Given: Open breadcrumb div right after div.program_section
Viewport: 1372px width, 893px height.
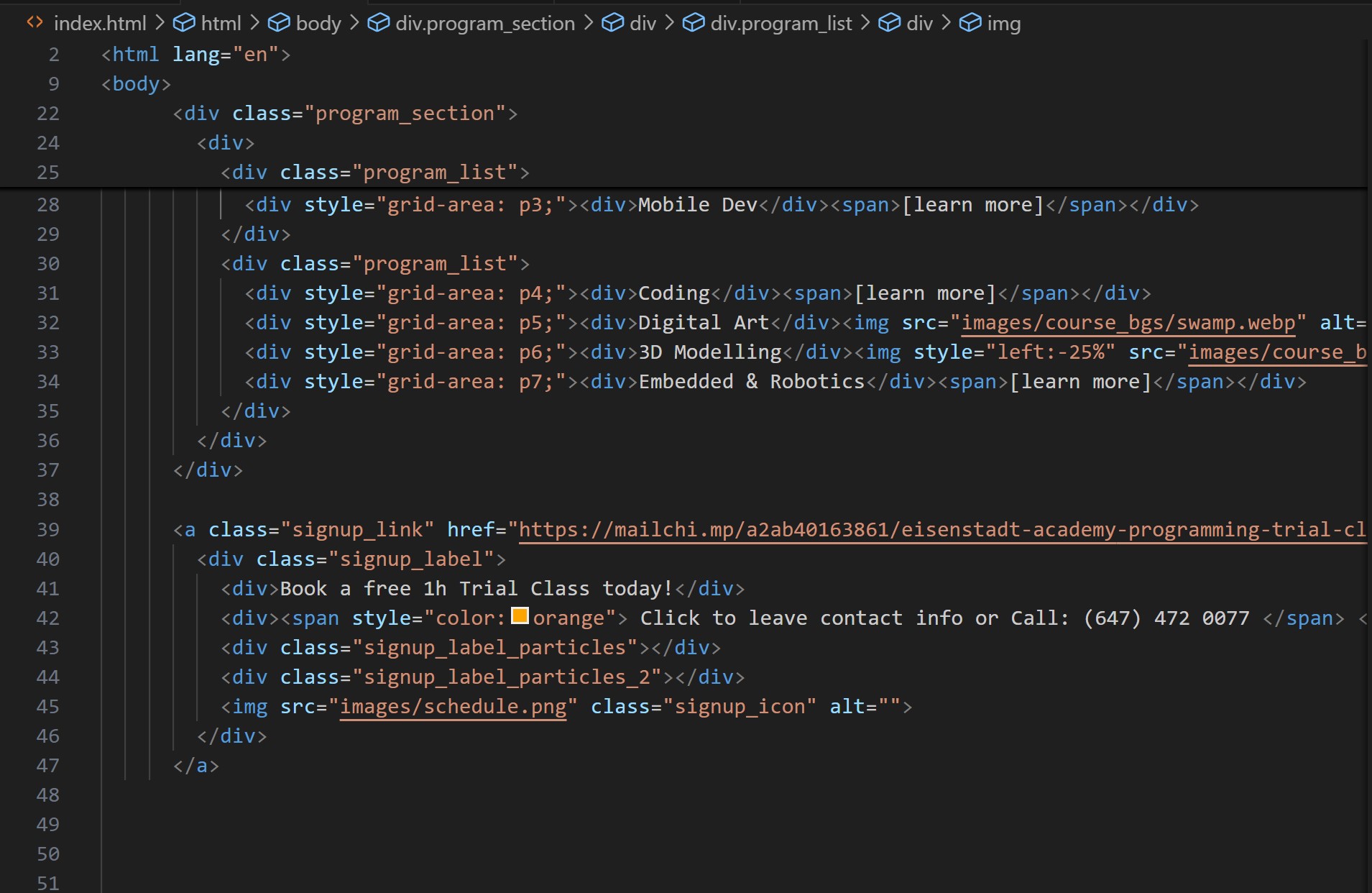Looking at the screenshot, I should (643, 23).
